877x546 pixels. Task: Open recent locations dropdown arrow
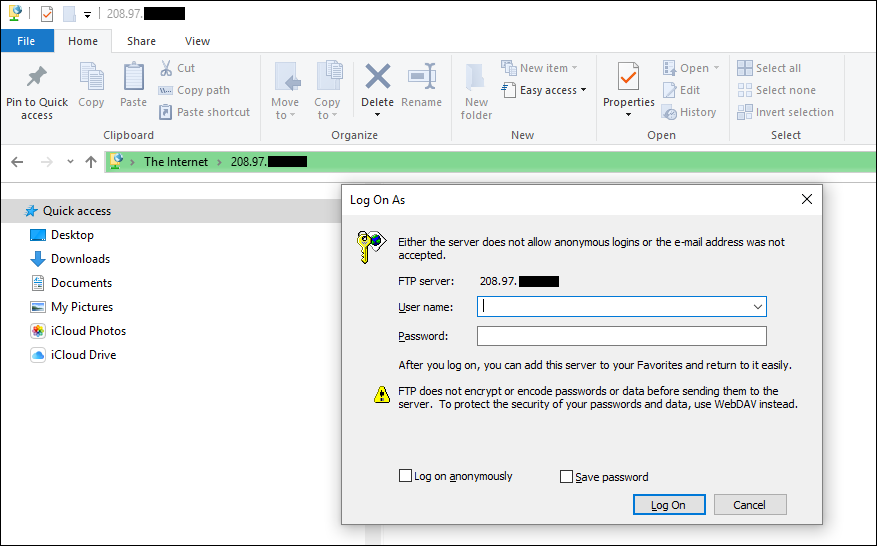tap(70, 162)
